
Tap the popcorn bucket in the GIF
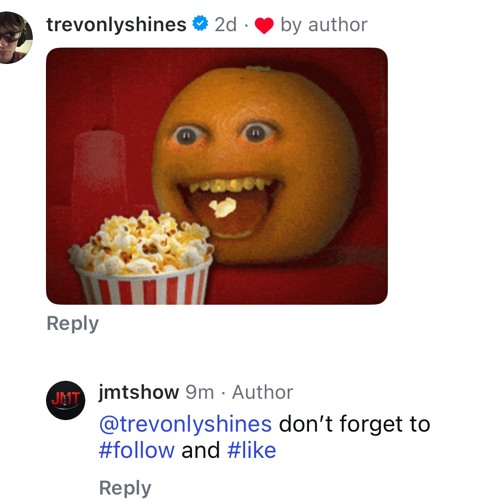click(x=141, y=259)
